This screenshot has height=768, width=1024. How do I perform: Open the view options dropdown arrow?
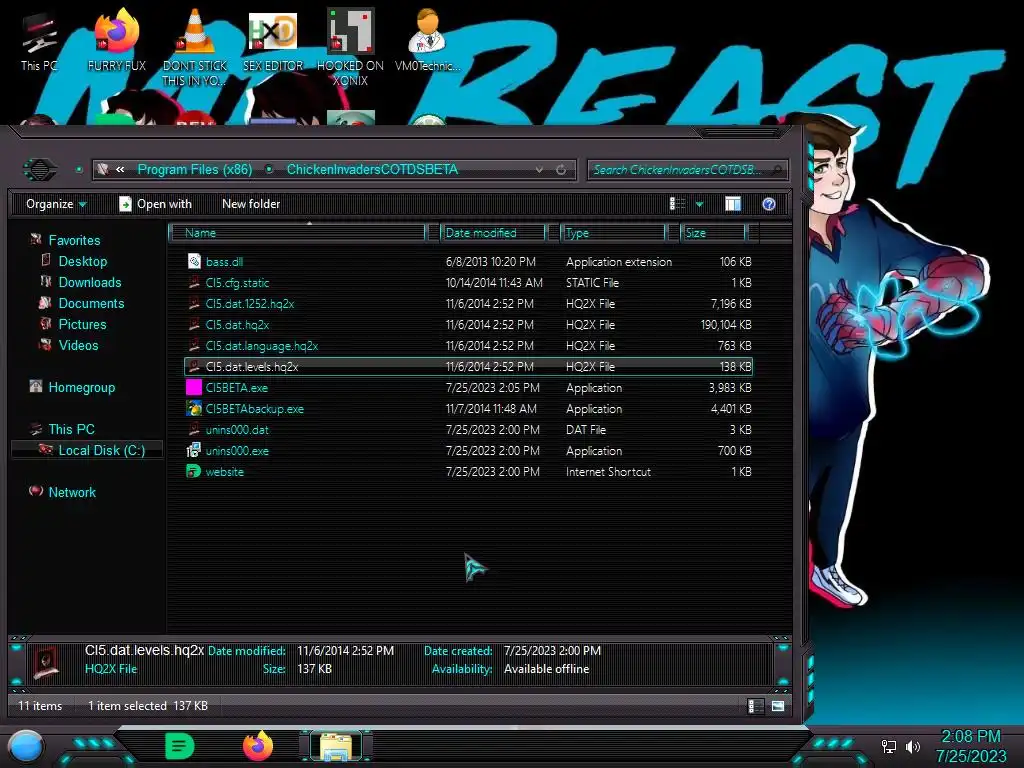pyautogui.click(x=699, y=204)
